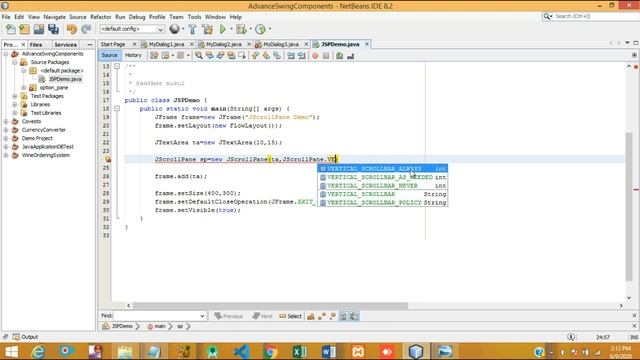This screenshot has width=640, height=360.
Task: Open Internet Explorer from the taskbar
Action: click(38, 351)
